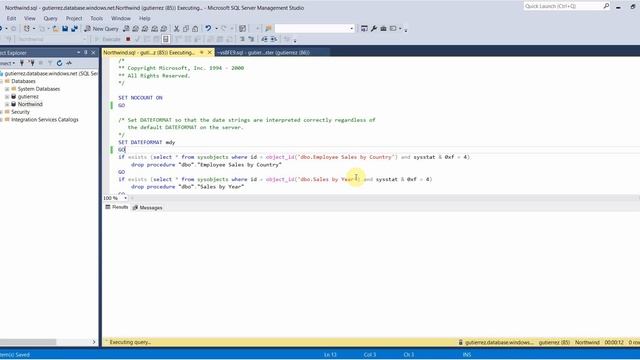640x360 pixels.
Task: Click the Quick Launch search box
Action: tap(567, 6)
